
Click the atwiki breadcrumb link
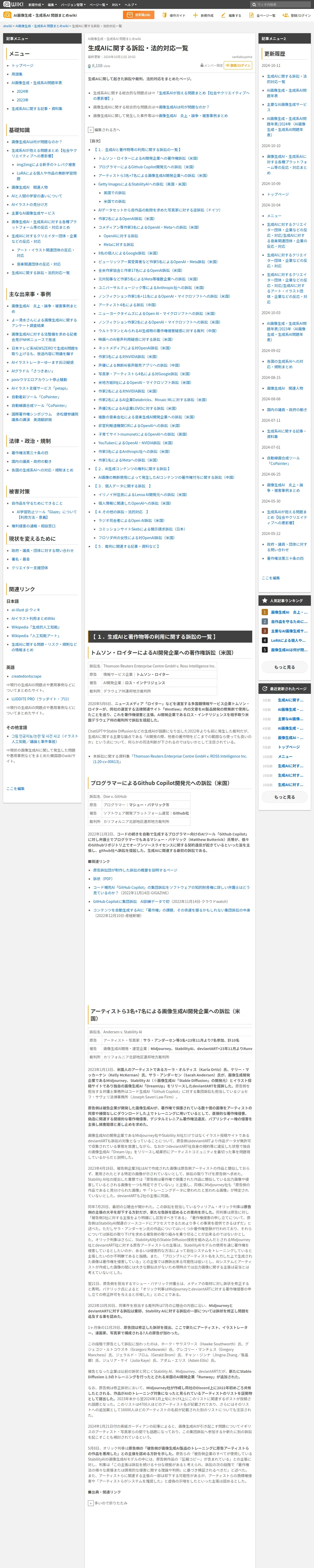pyautogui.click(x=7, y=26)
